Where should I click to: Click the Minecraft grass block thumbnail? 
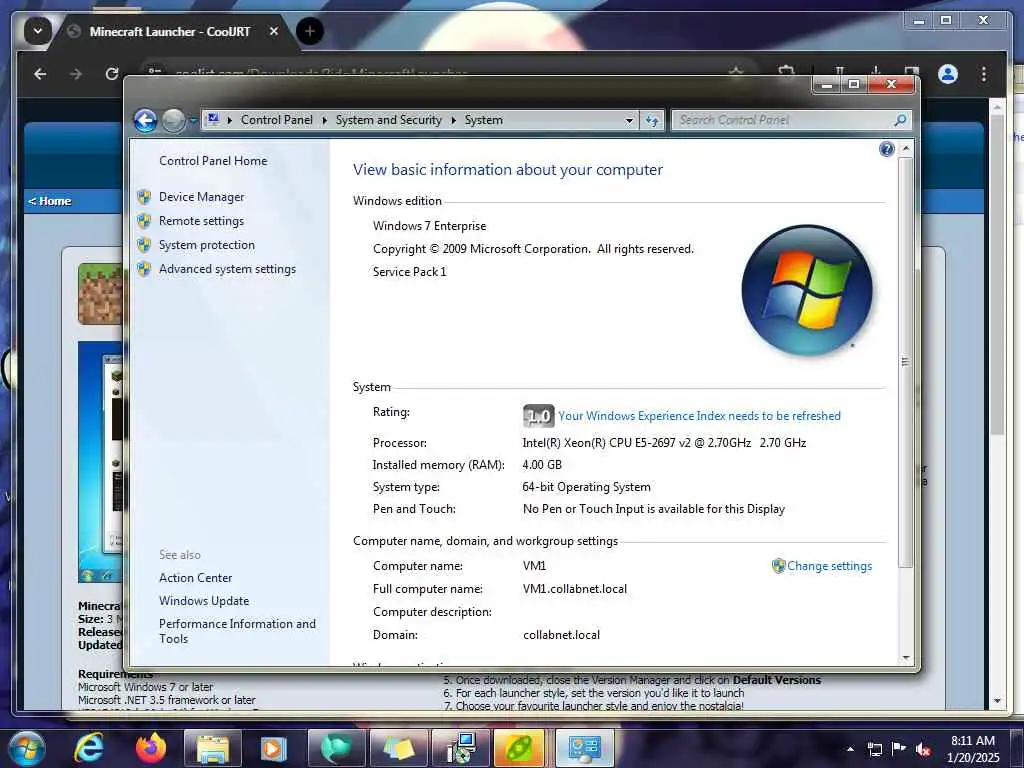(100, 294)
